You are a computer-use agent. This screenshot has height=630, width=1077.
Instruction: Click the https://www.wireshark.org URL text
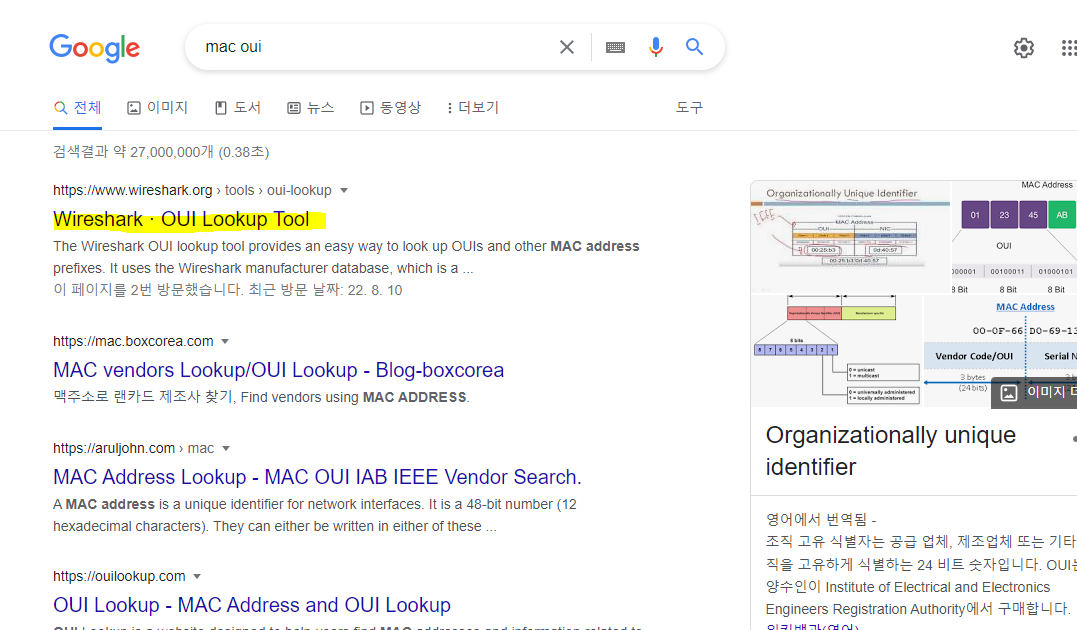[133, 190]
